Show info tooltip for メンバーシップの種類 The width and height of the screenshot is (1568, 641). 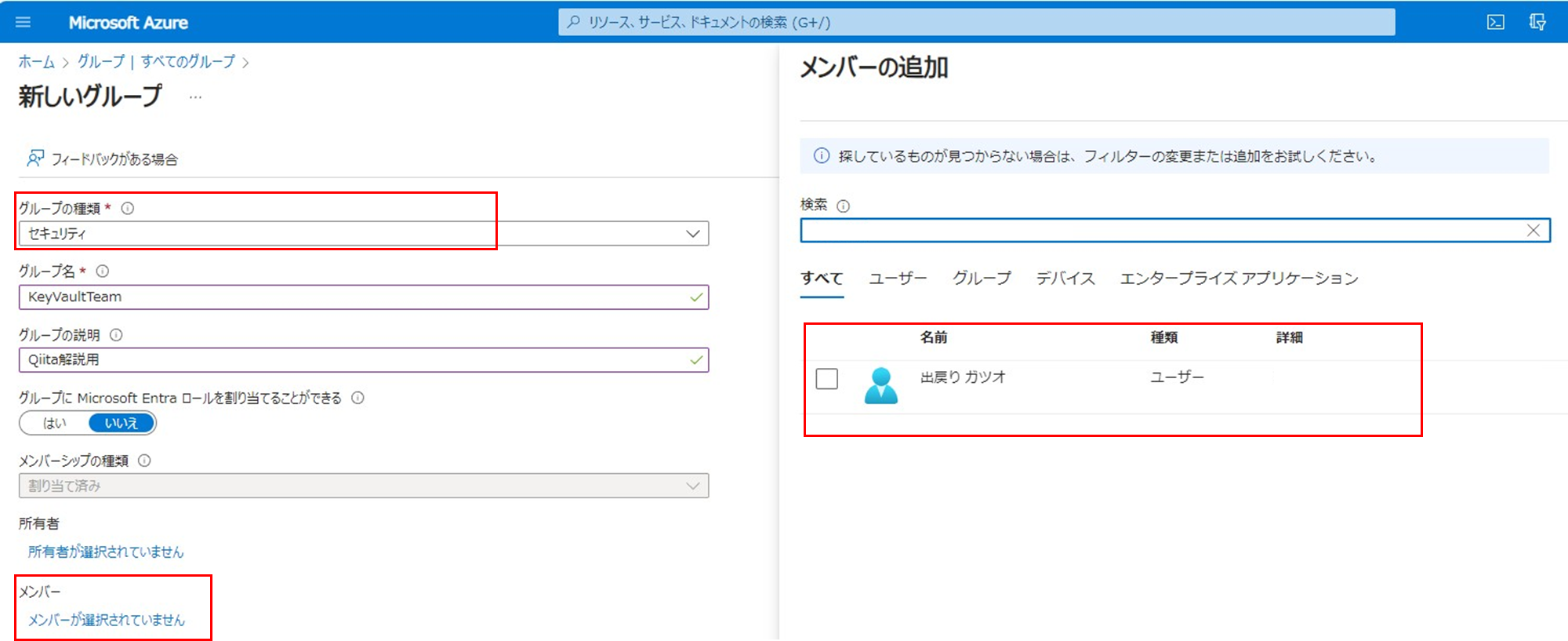coord(144,461)
